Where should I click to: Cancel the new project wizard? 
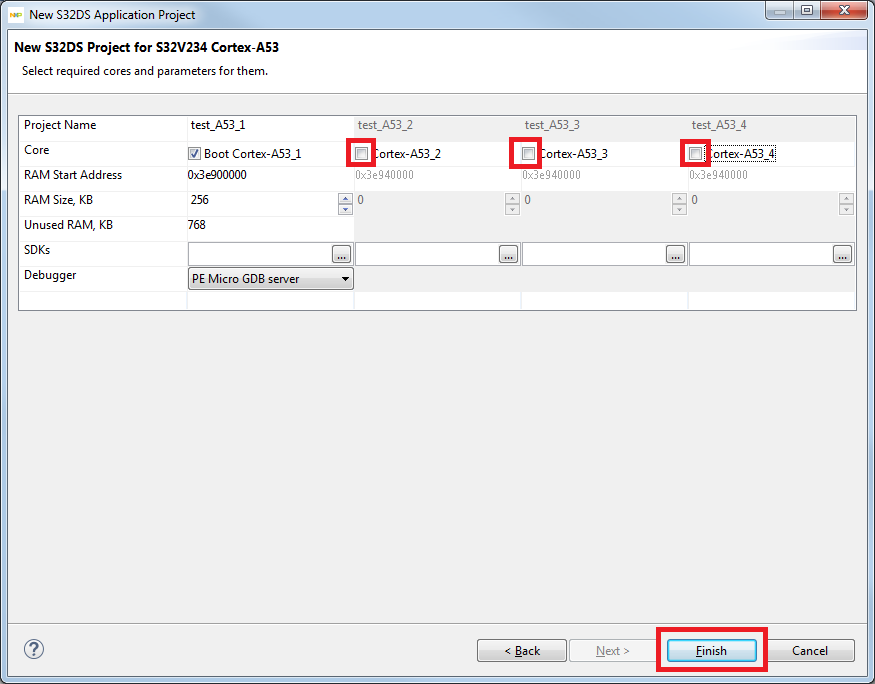click(810, 651)
